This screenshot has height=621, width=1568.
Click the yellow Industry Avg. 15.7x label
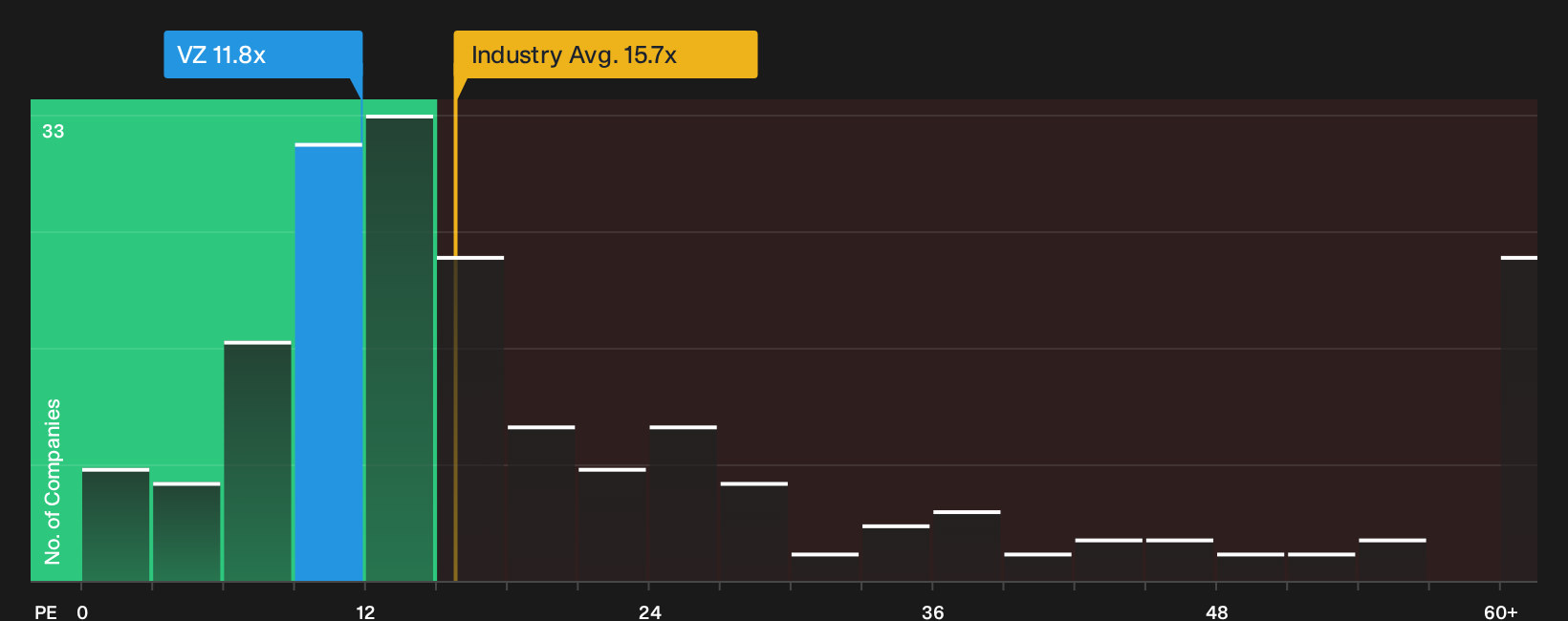tap(605, 54)
